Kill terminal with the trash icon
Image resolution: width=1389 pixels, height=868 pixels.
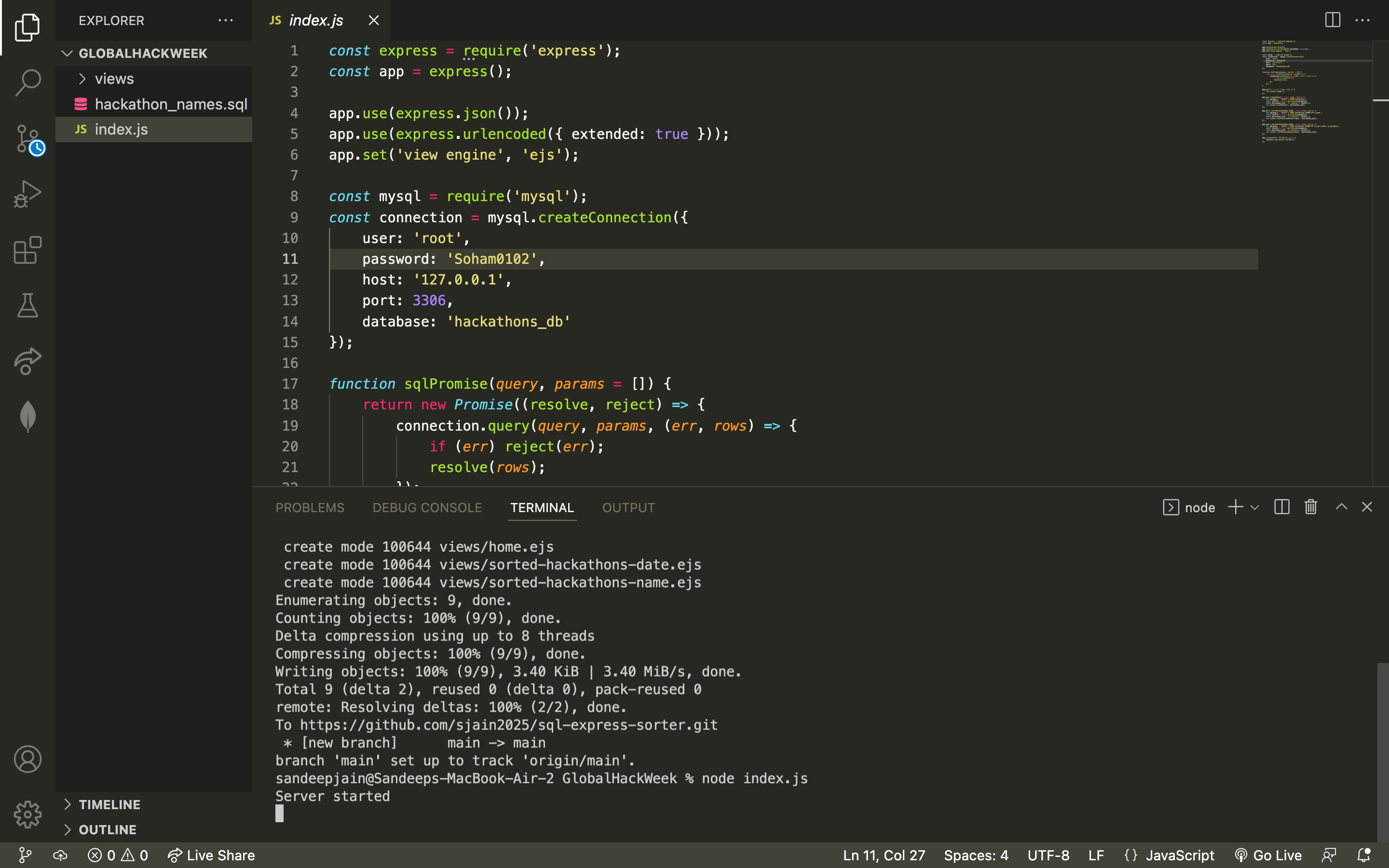(1310, 507)
